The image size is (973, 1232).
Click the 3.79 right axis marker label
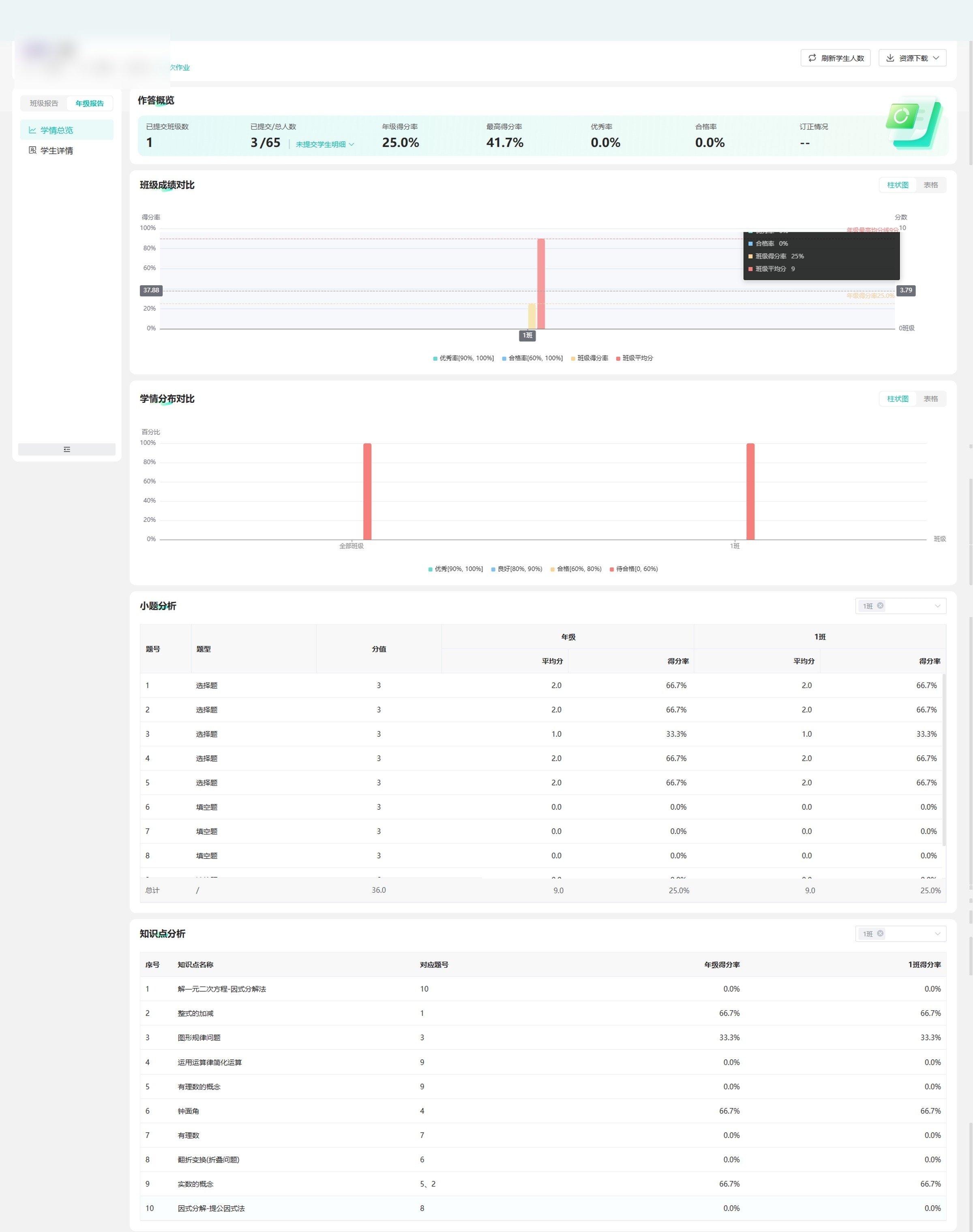point(906,290)
